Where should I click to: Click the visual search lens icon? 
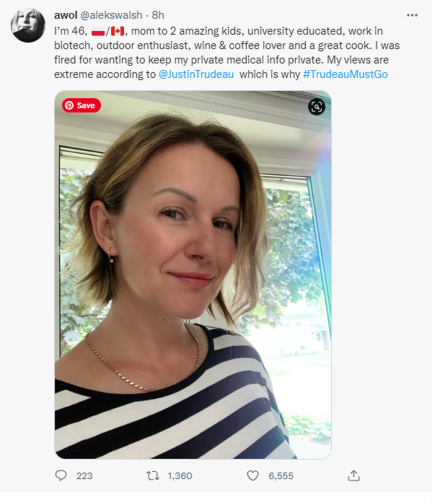click(x=316, y=107)
